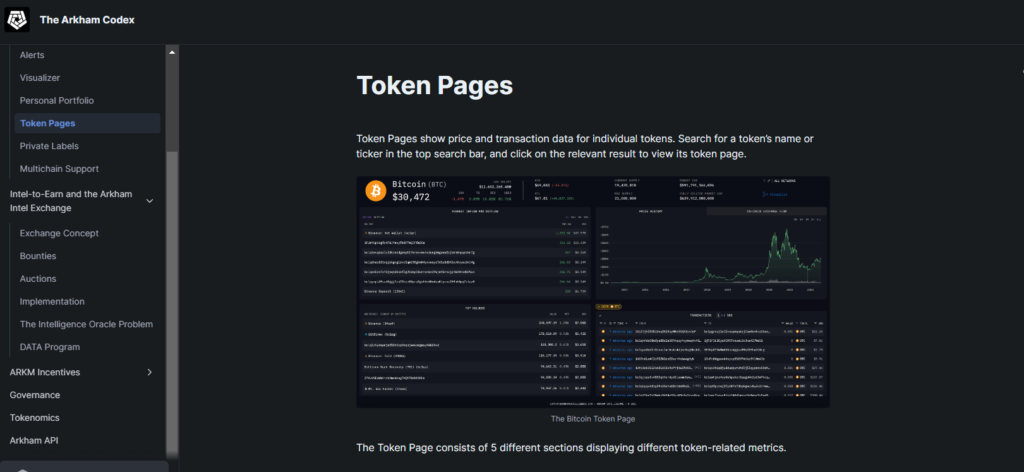Click the "Token Page consists of 5" sentence

[x=571, y=448]
